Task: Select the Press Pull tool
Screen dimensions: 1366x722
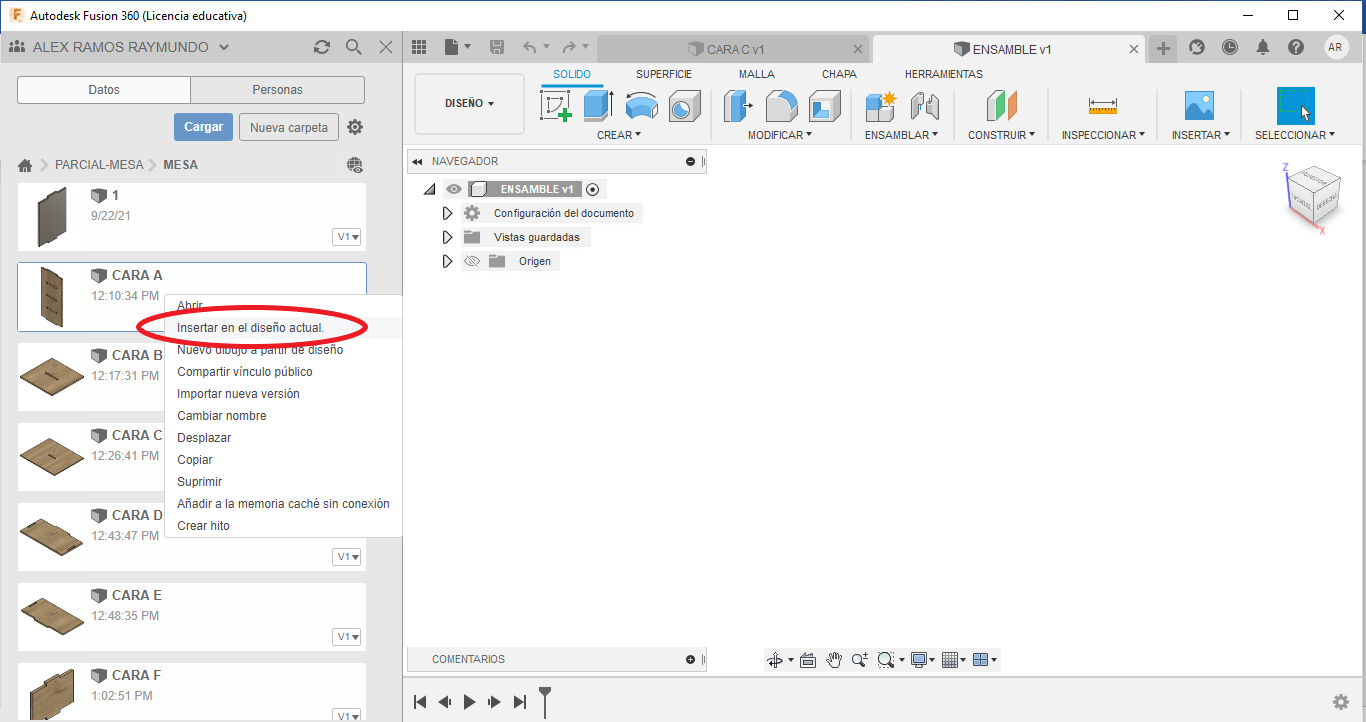Action: (x=738, y=106)
